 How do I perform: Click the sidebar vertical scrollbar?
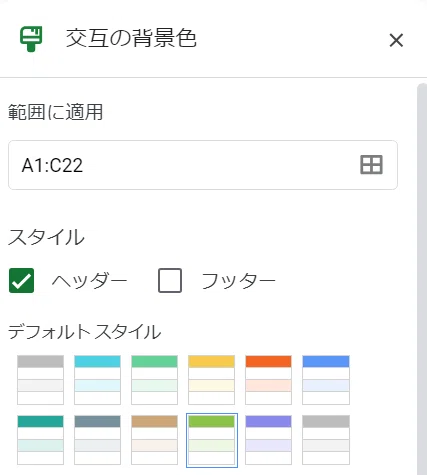click(422, 279)
